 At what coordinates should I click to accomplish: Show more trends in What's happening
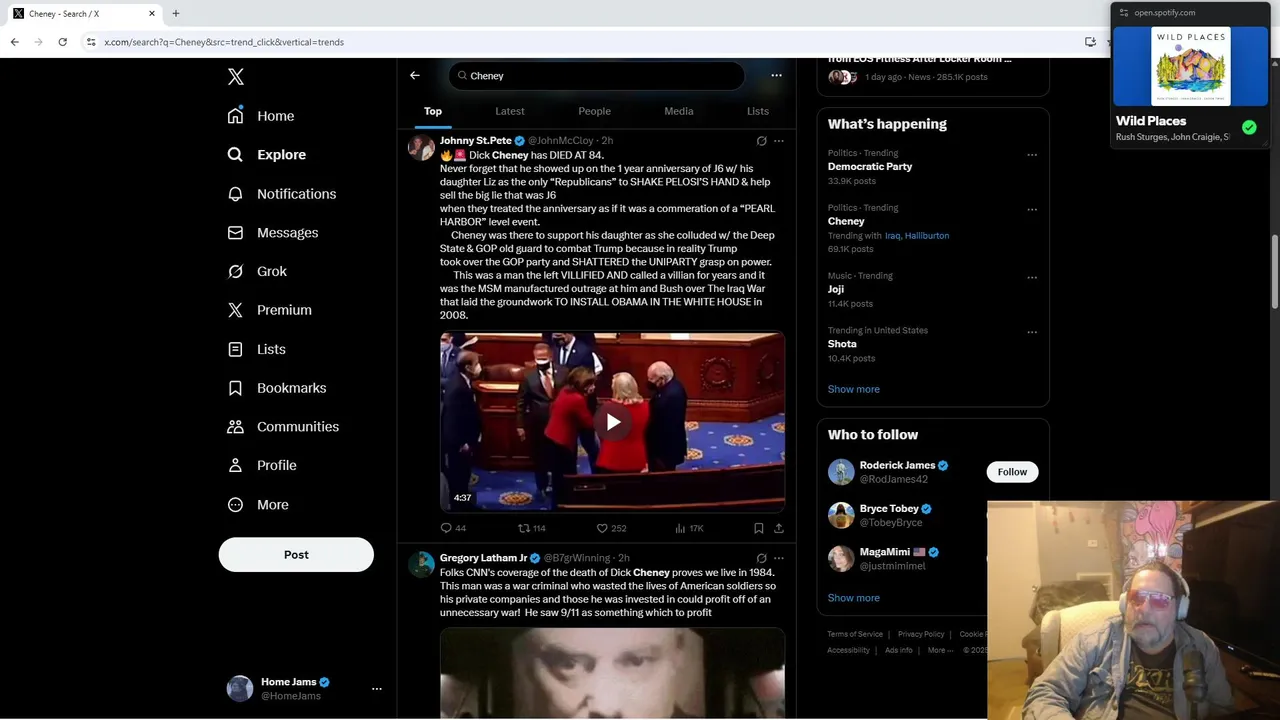pos(854,389)
